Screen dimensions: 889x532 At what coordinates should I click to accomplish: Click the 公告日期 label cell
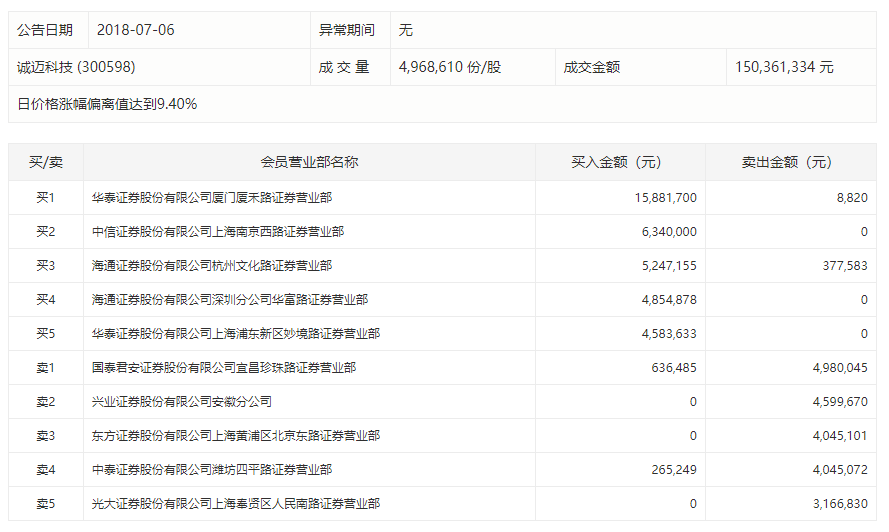pos(48,30)
